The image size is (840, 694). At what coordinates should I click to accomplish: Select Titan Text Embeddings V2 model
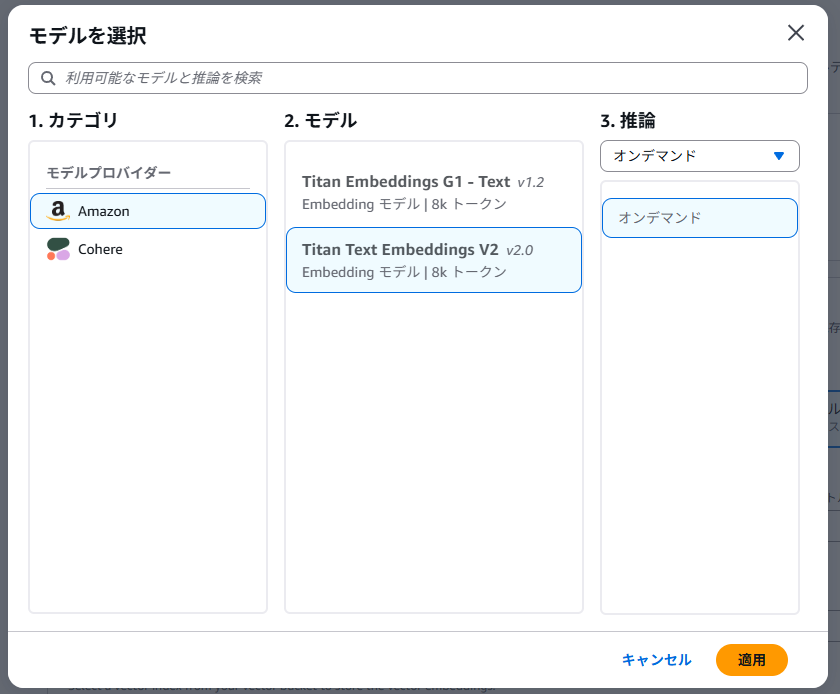click(434, 260)
